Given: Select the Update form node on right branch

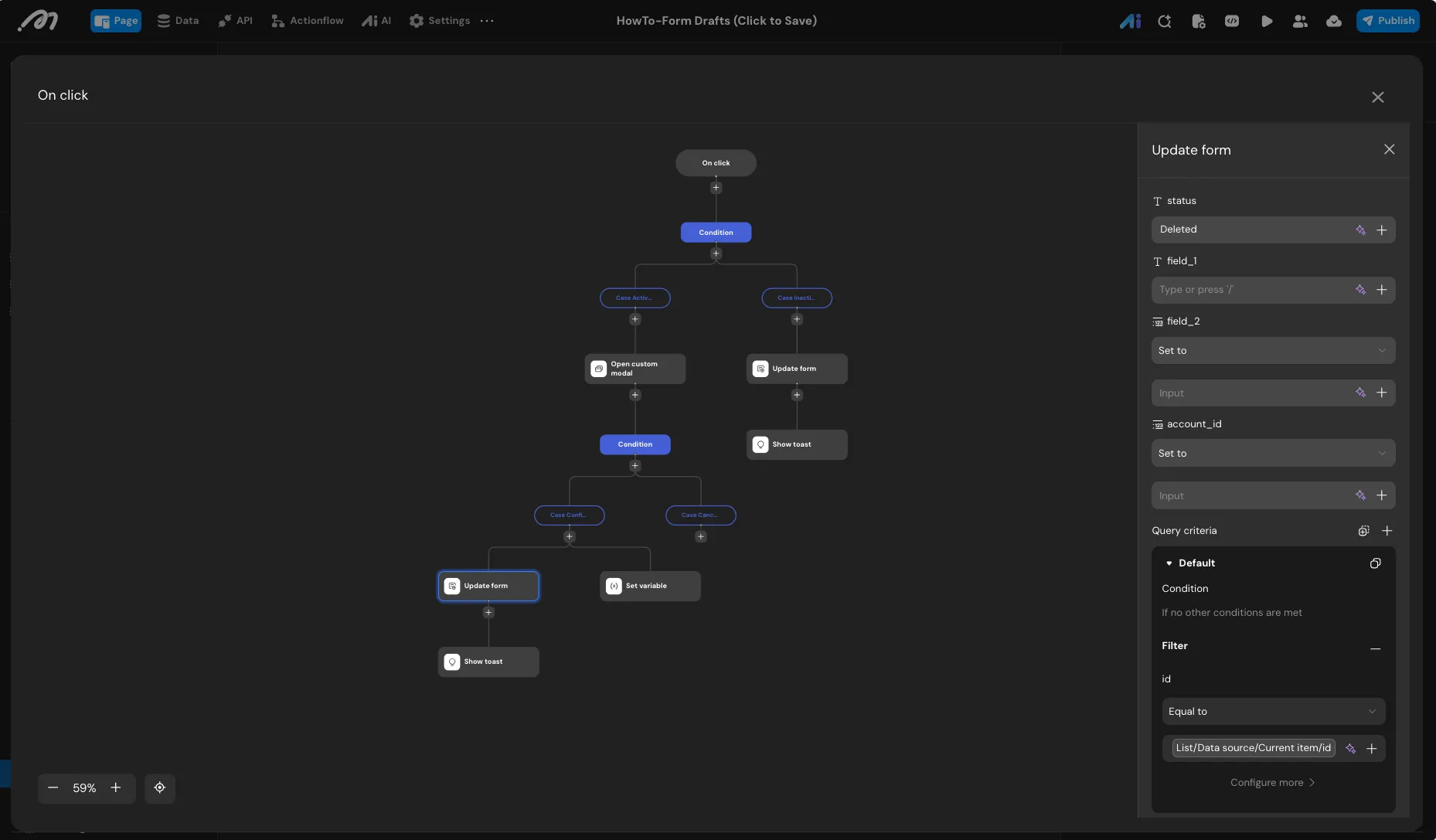Looking at the screenshot, I should (x=797, y=369).
